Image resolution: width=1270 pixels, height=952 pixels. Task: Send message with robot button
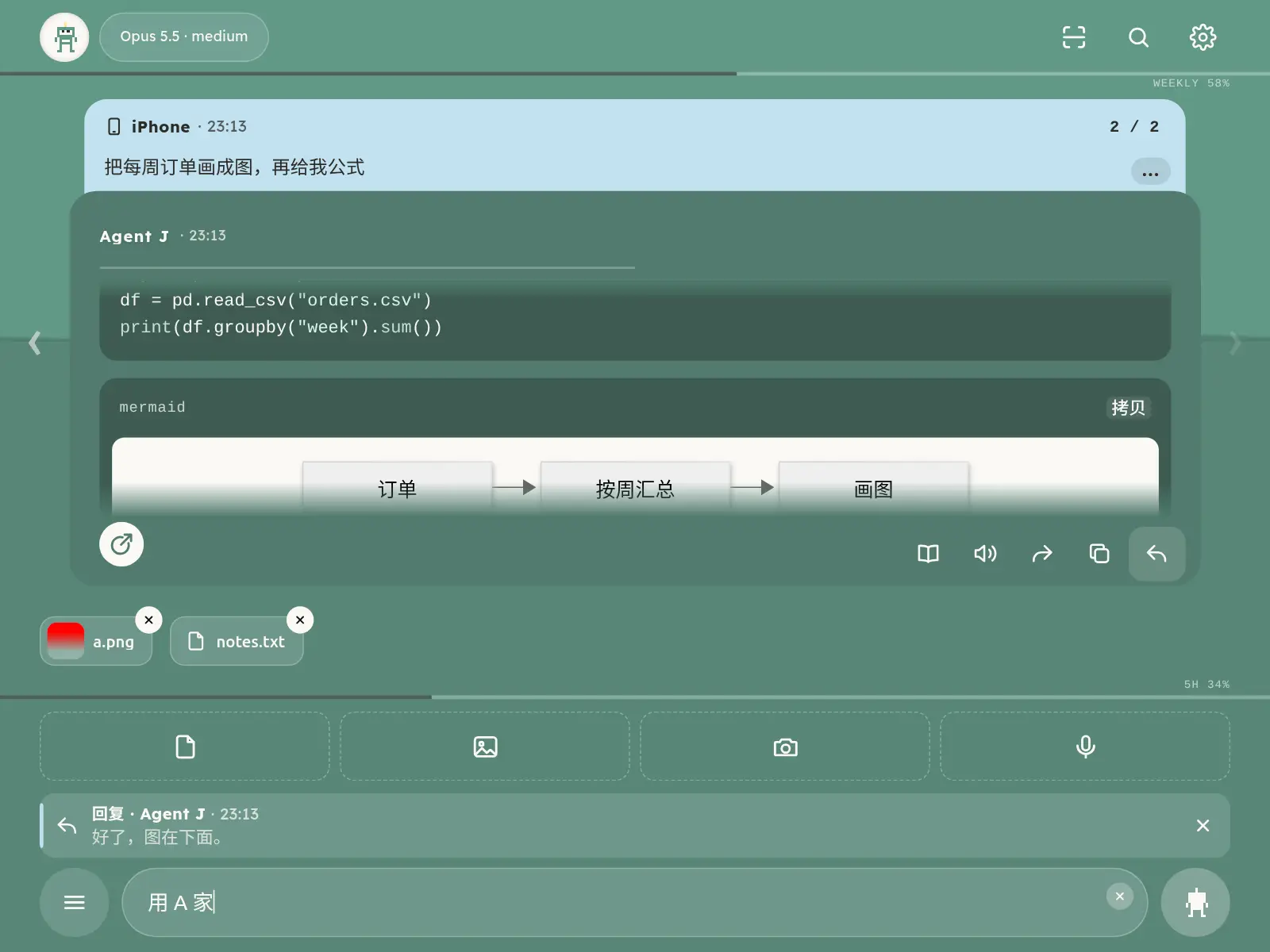coord(1195,902)
